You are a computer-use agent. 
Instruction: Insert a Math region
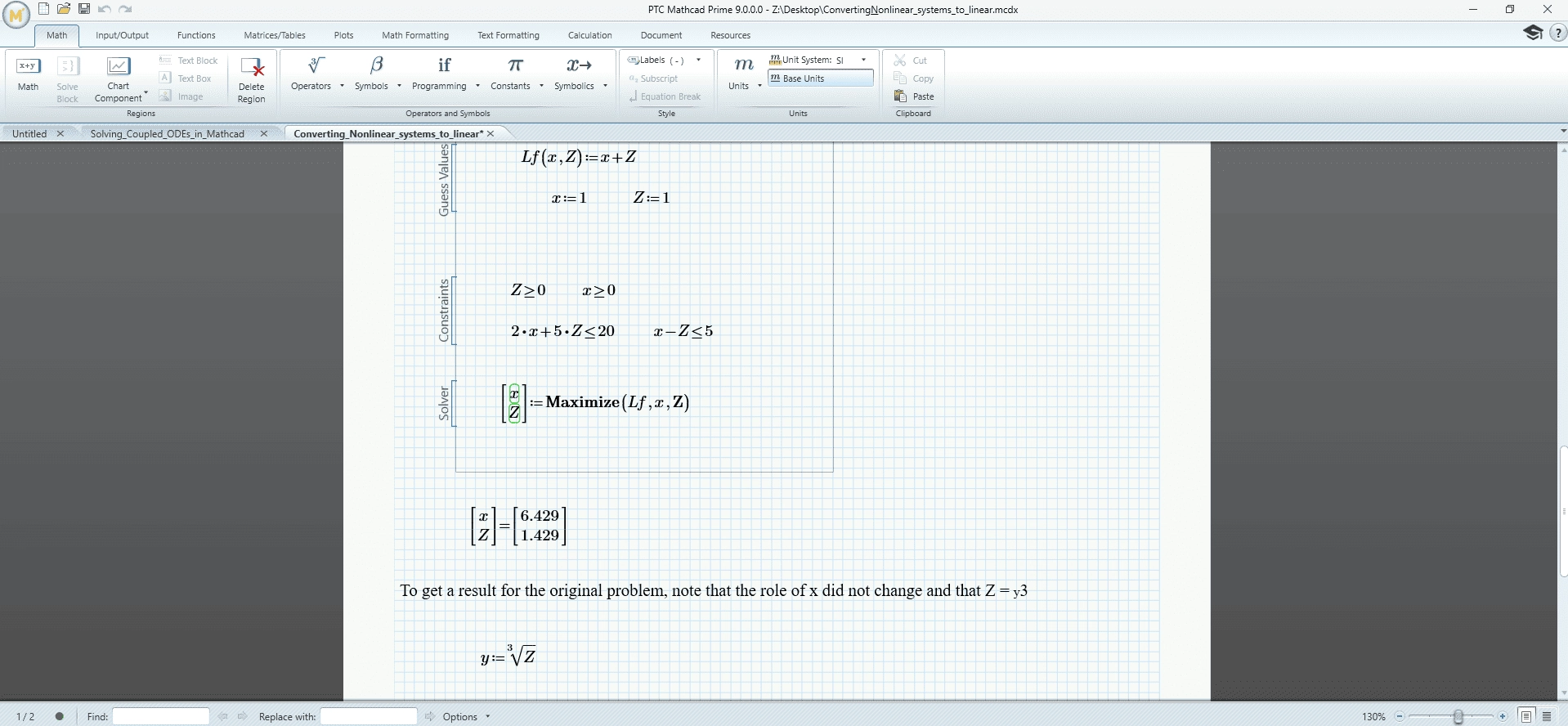(28, 74)
